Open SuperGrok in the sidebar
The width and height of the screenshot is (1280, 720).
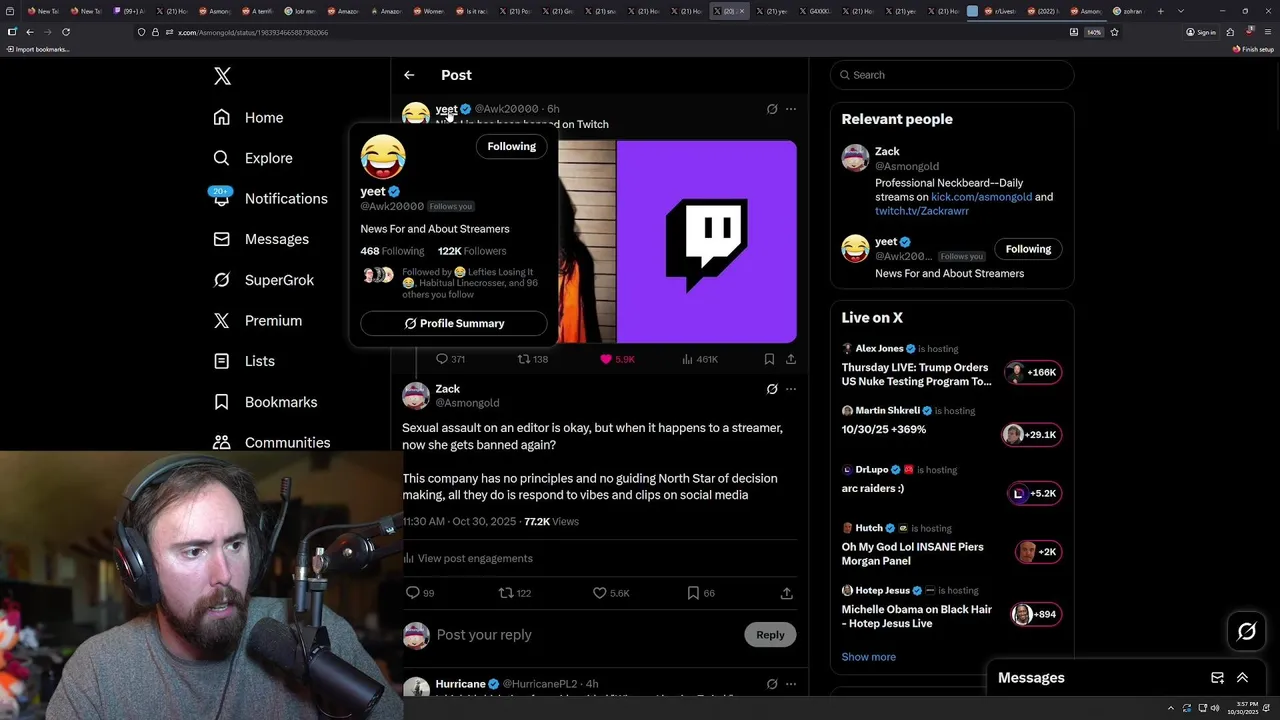(x=264, y=280)
